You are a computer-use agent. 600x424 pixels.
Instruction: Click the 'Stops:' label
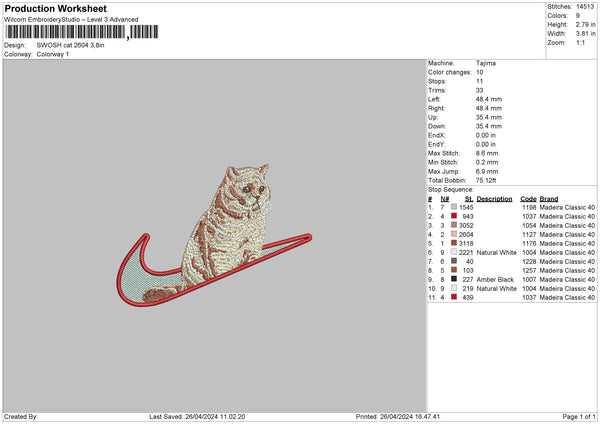437,82
